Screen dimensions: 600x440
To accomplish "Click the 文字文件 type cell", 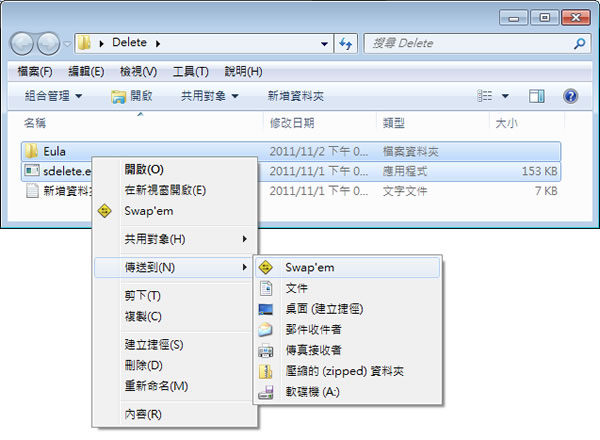I will pos(405,191).
